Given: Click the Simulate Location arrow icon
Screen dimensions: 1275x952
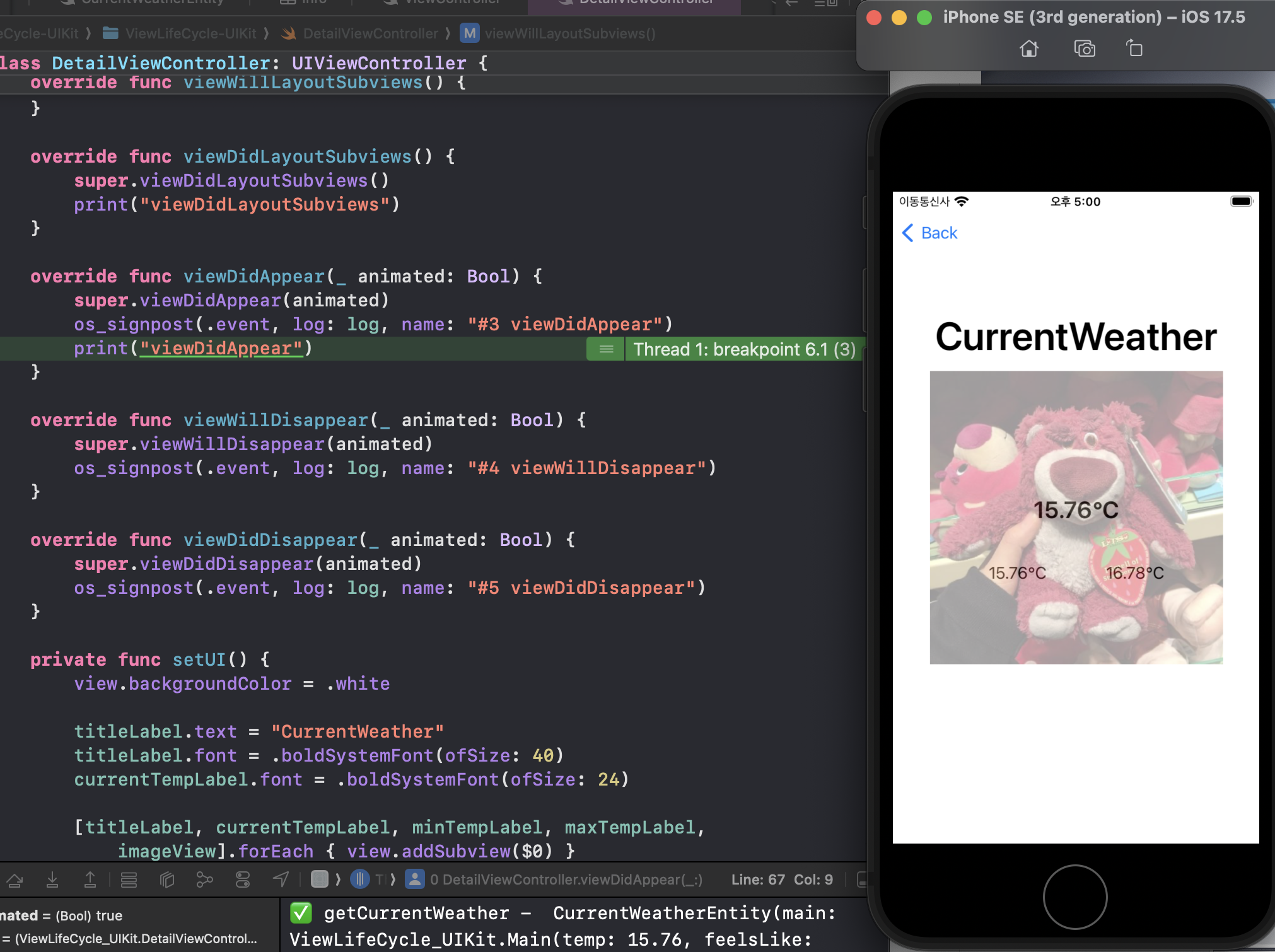Looking at the screenshot, I should point(281,879).
